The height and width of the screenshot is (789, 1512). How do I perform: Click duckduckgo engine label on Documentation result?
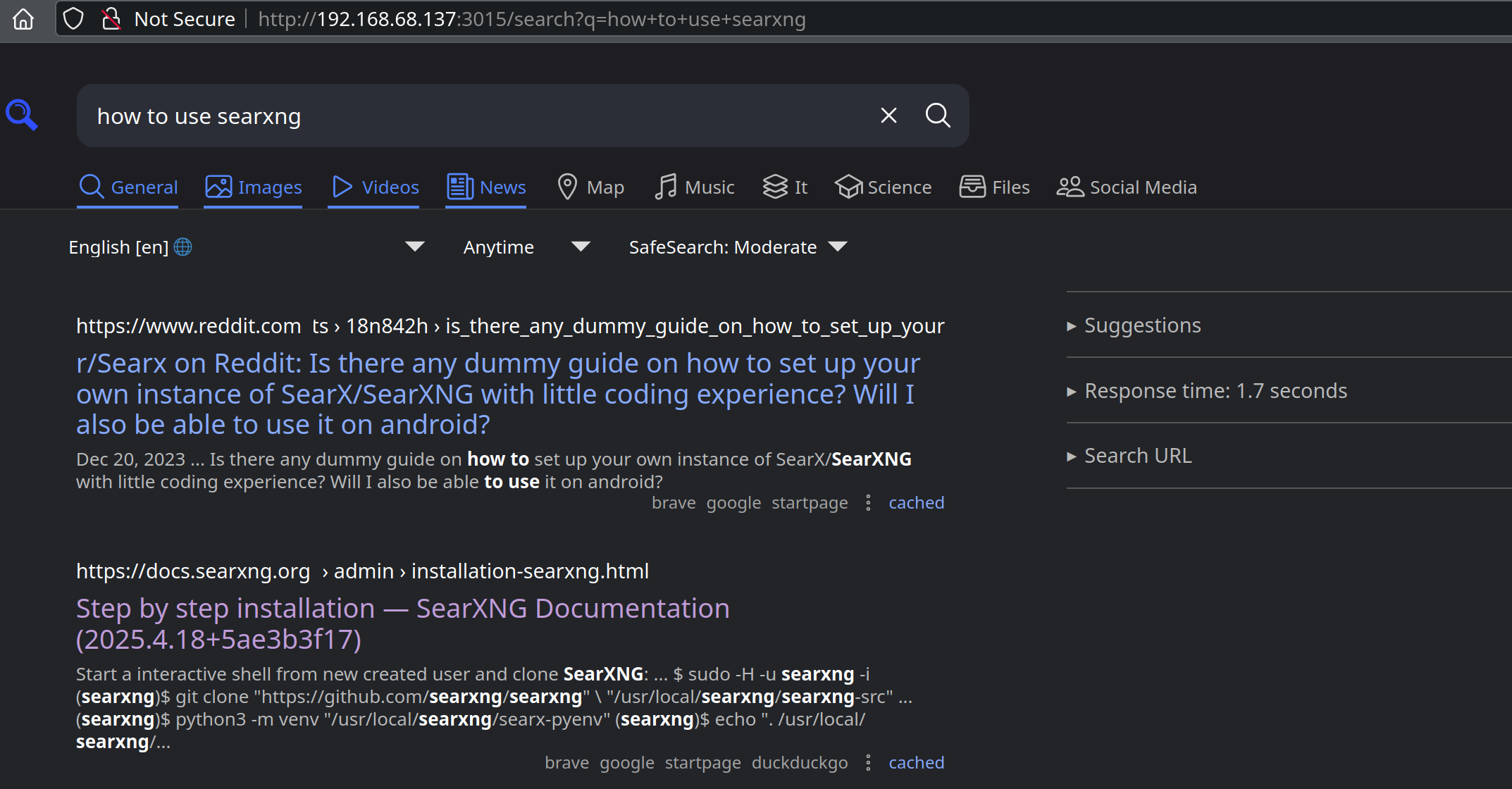pos(800,763)
